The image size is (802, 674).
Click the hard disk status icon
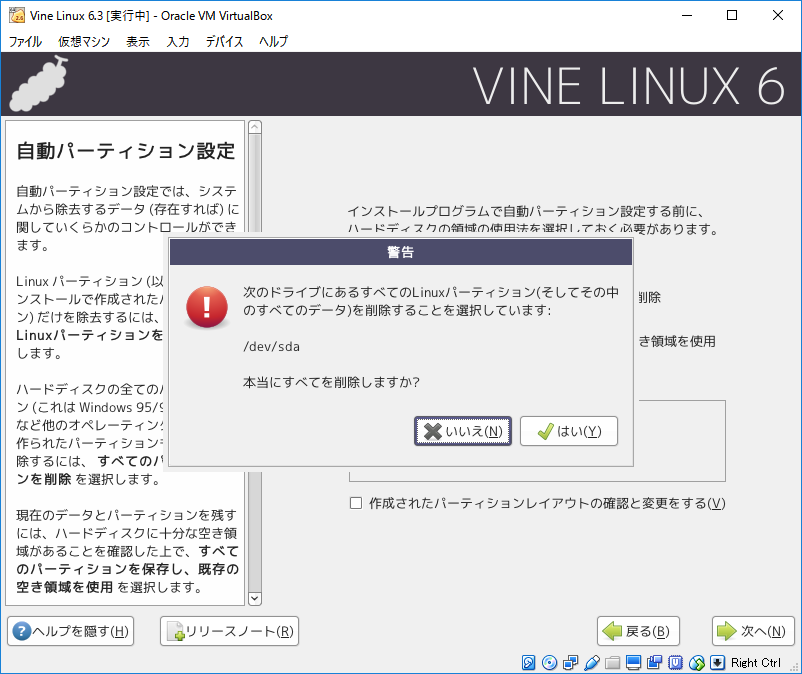[x=527, y=663]
